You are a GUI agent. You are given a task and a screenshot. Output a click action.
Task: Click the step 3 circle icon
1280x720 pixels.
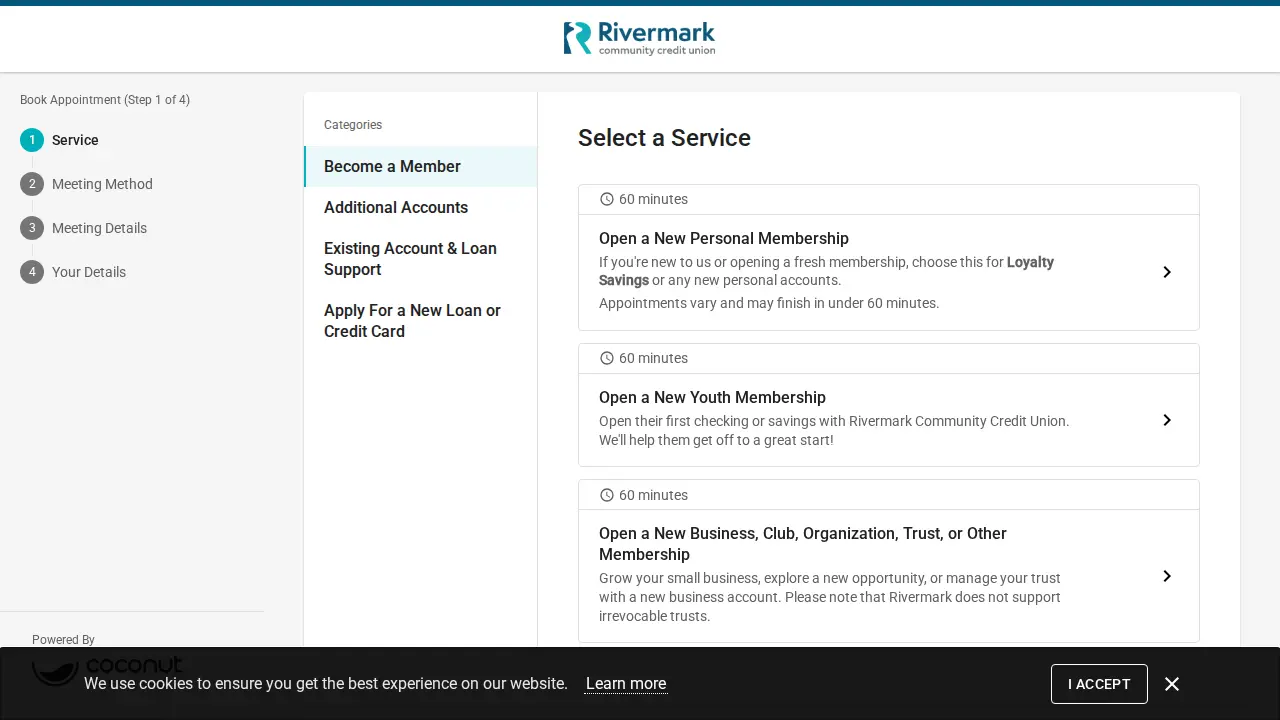point(32,228)
